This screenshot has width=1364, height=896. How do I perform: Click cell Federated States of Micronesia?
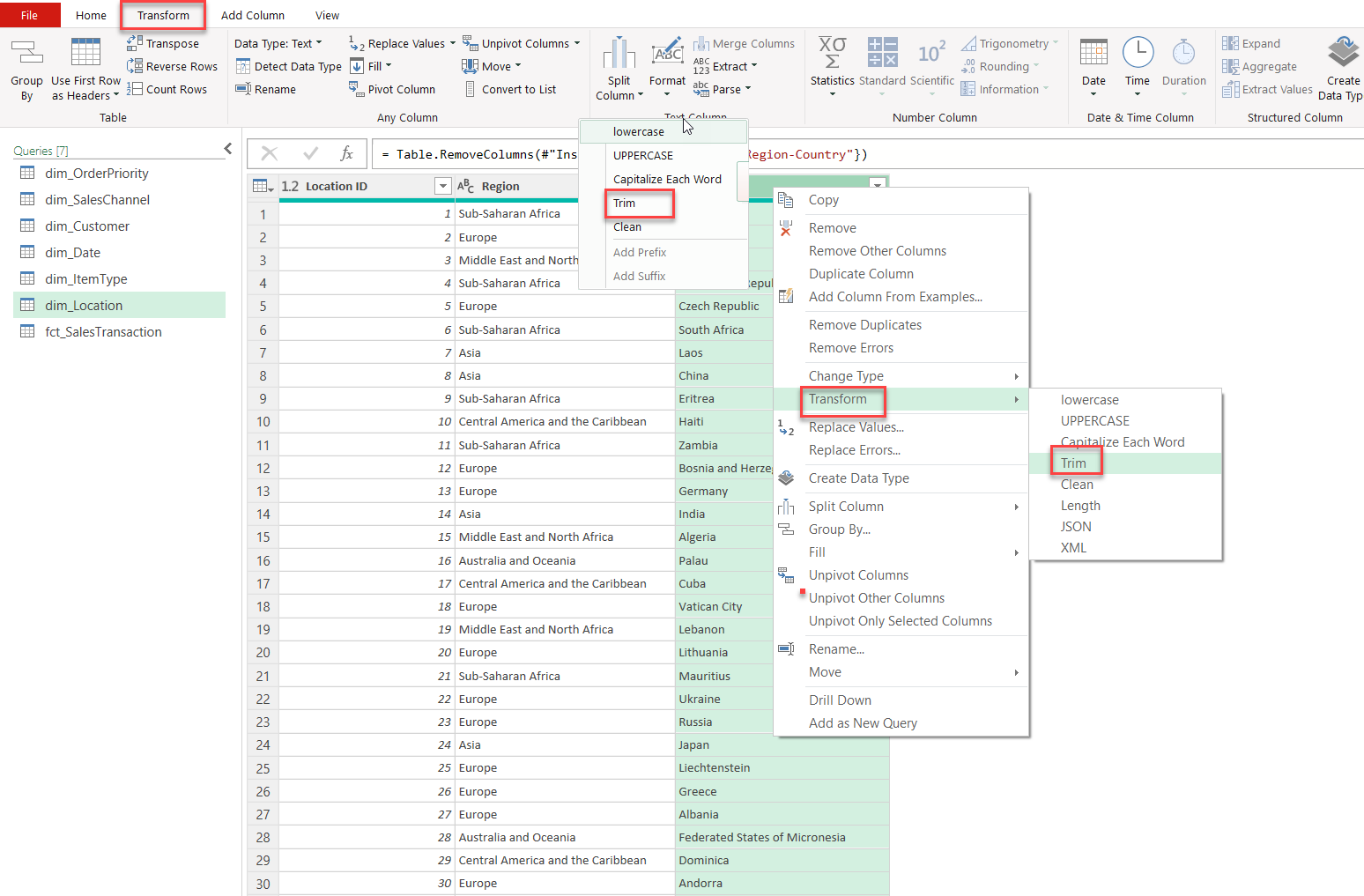[782, 837]
